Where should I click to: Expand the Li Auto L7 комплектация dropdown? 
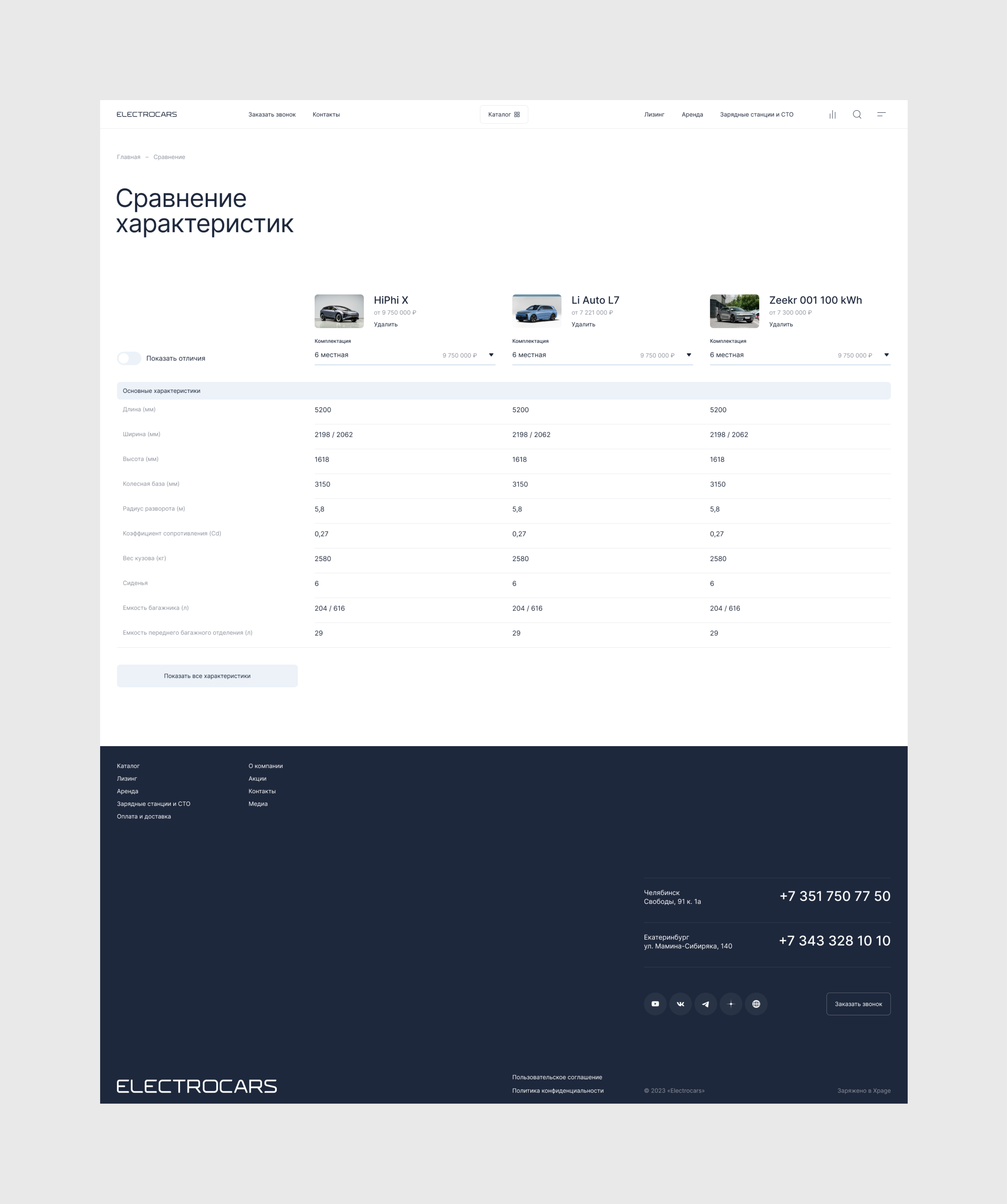tap(602, 356)
